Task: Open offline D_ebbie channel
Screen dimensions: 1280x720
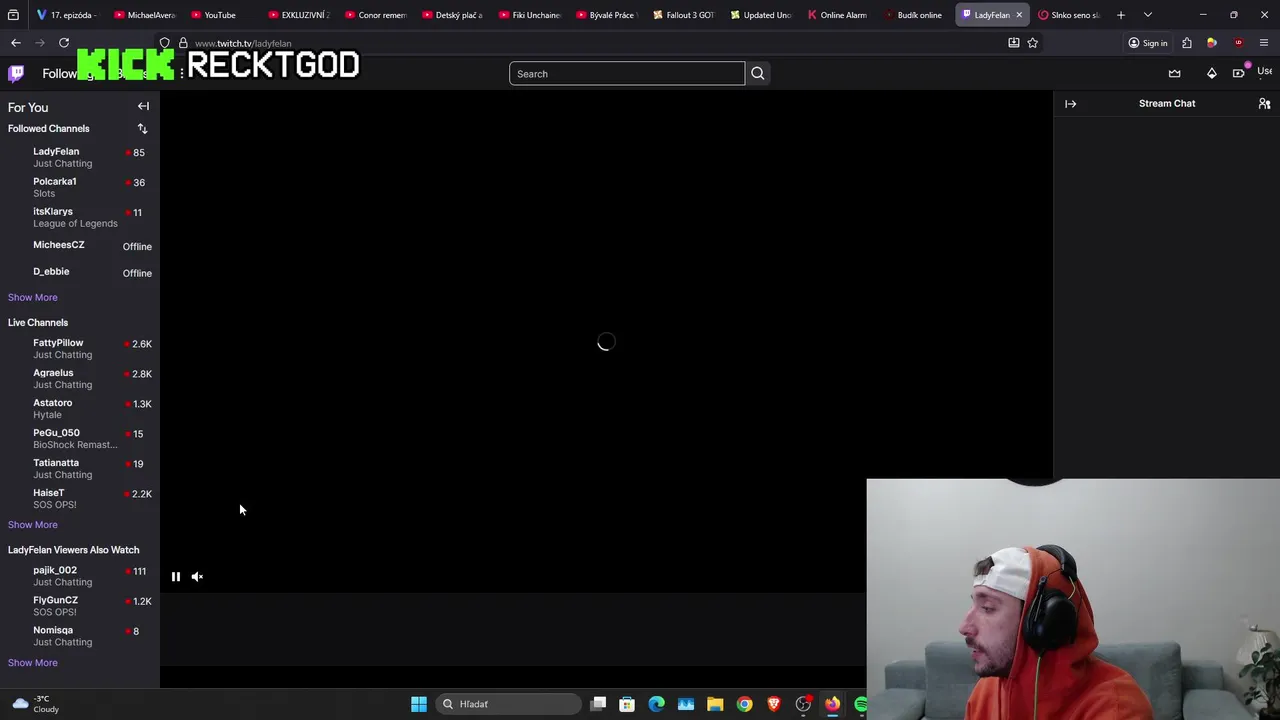Action: [80, 272]
